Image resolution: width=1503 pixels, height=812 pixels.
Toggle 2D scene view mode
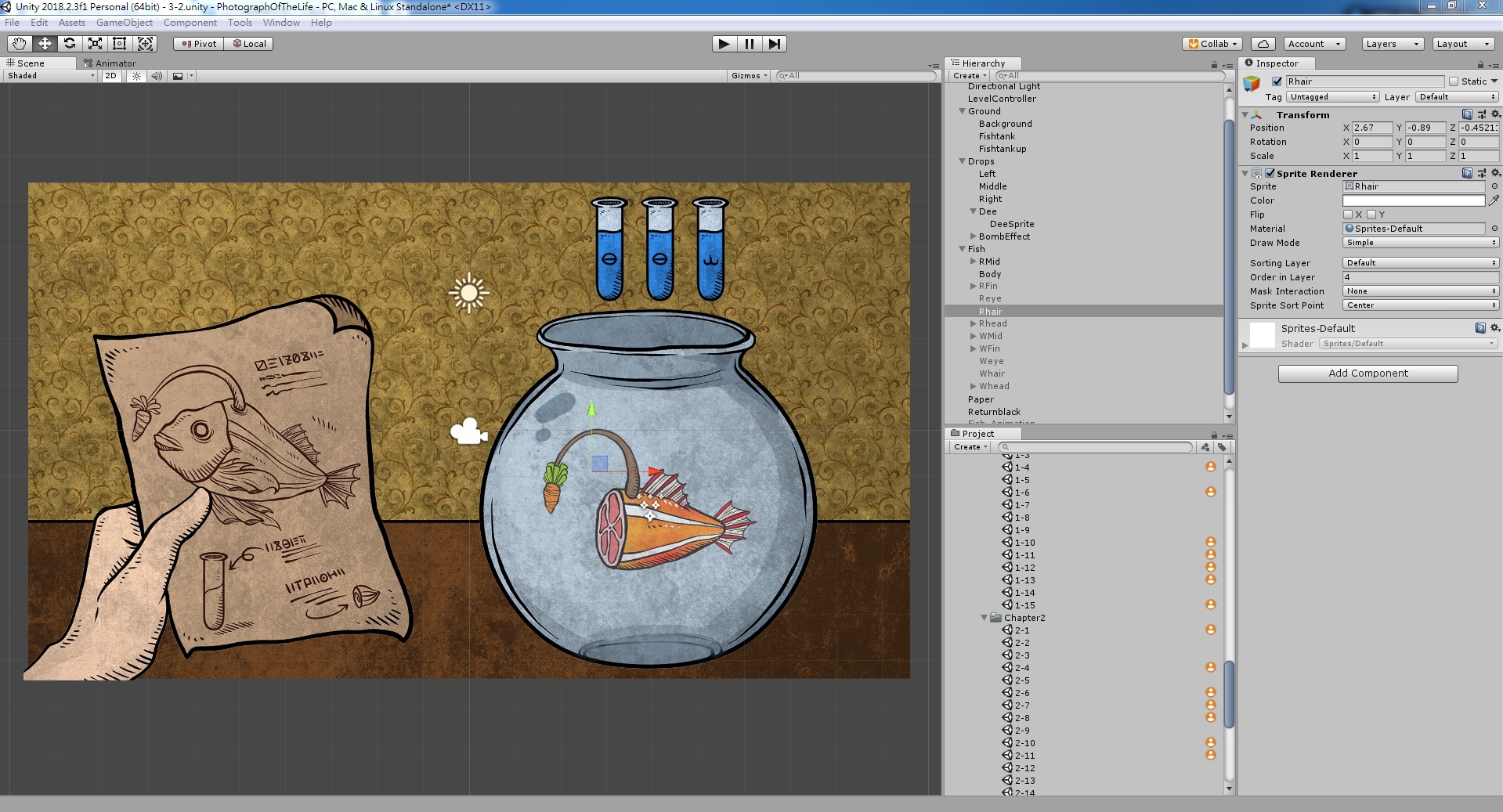[111, 76]
